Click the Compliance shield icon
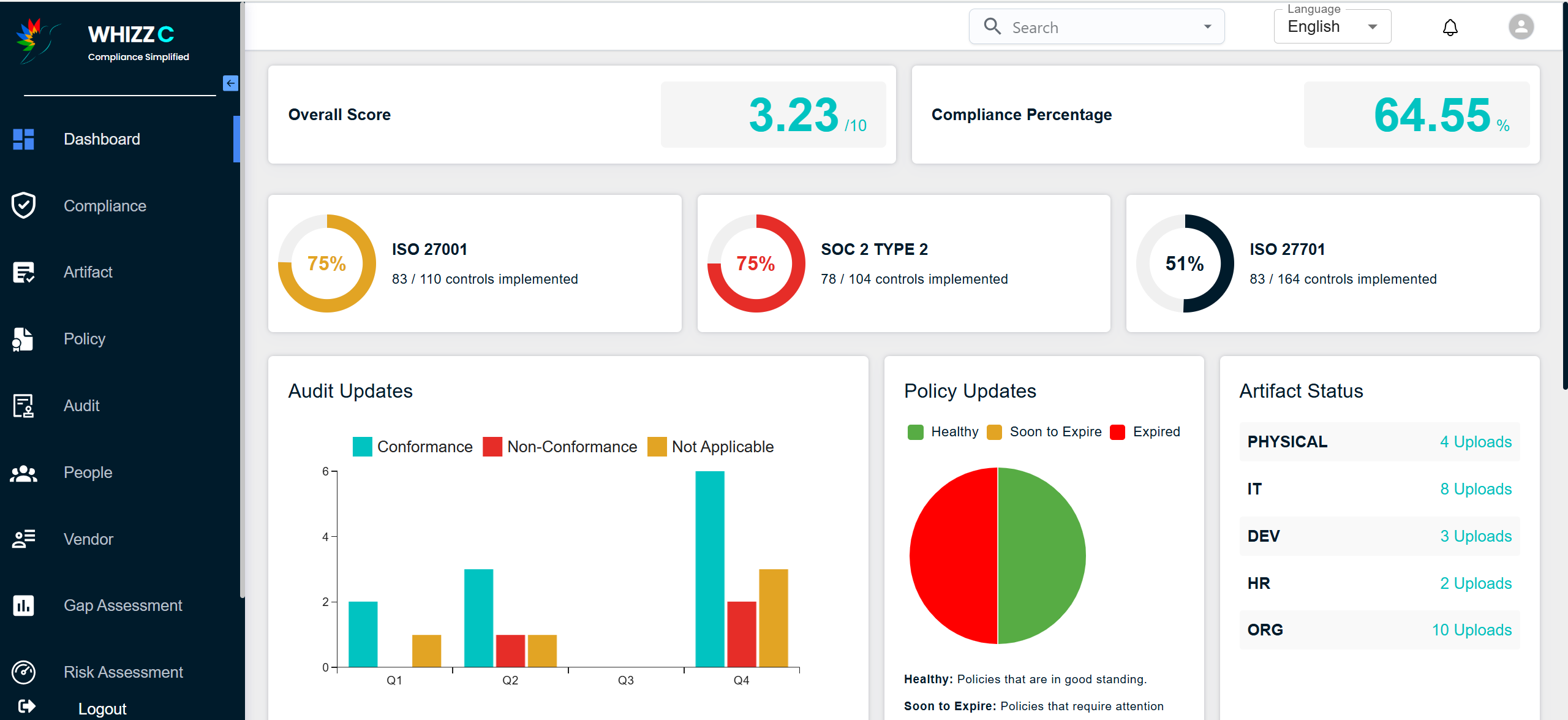The height and width of the screenshot is (720, 1568). (23, 205)
